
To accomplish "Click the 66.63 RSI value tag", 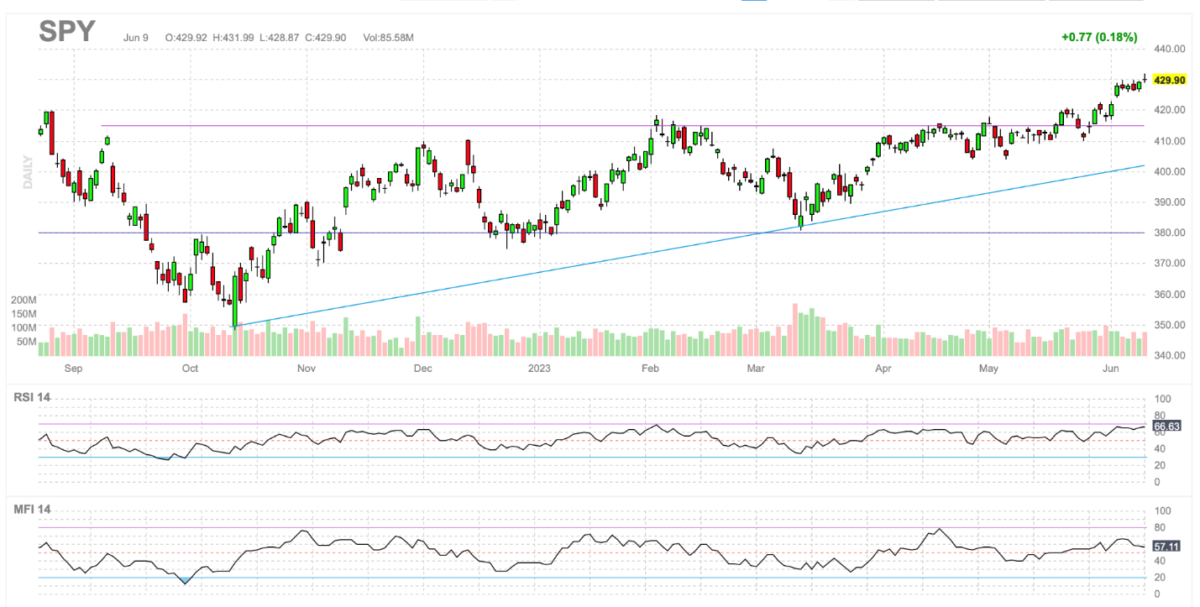I will click(x=1167, y=426).
